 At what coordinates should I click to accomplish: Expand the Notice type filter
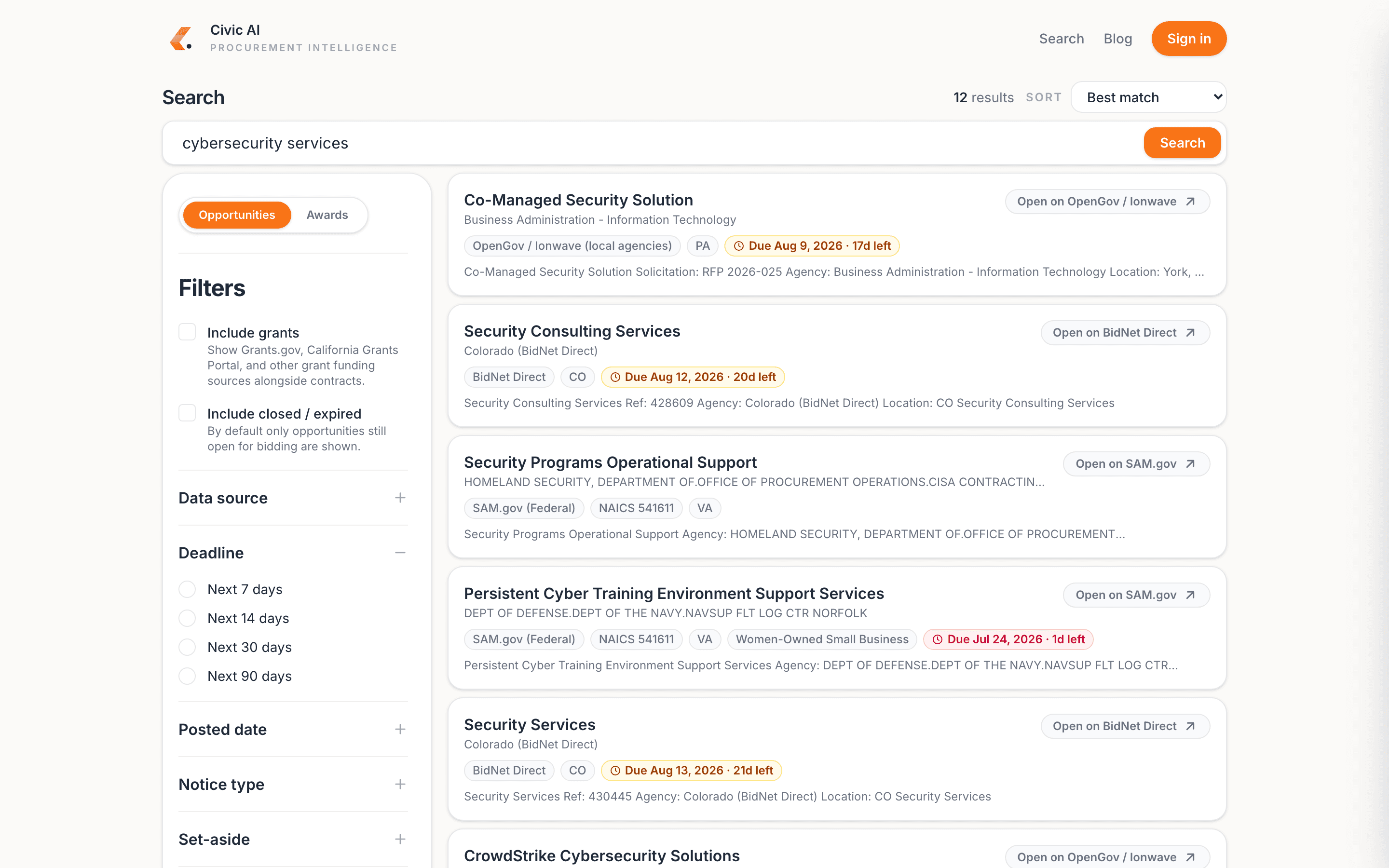(x=293, y=784)
